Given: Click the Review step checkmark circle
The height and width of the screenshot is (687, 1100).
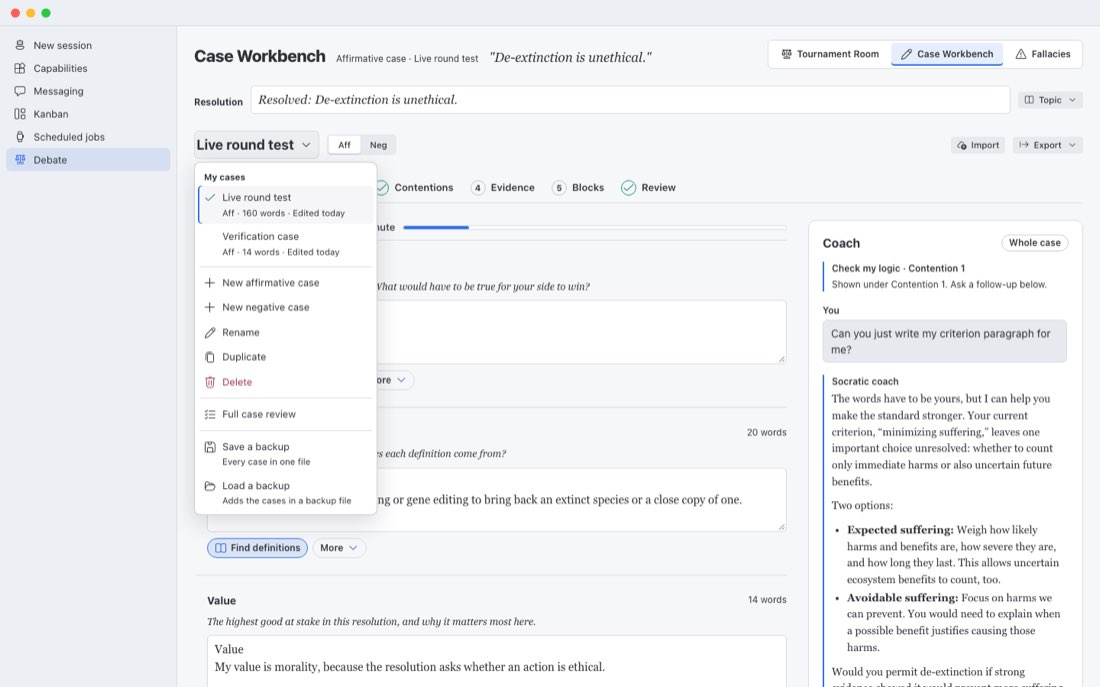Looking at the screenshot, I should pyautogui.click(x=629, y=188).
